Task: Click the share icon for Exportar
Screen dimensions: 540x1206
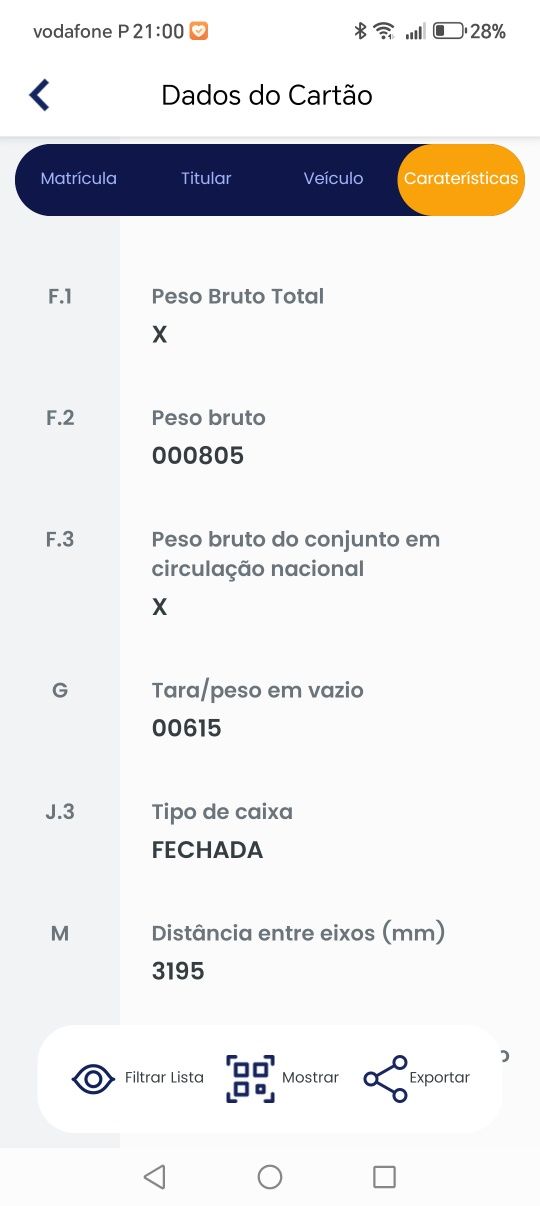Action: (385, 1079)
